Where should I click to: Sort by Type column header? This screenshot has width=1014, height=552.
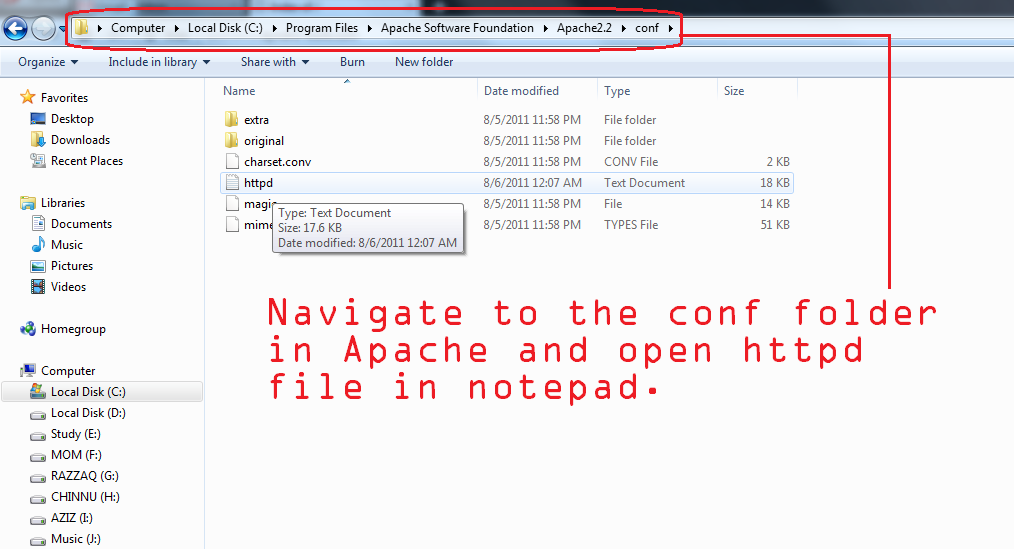pyautogui.click(x=617, y=91)
